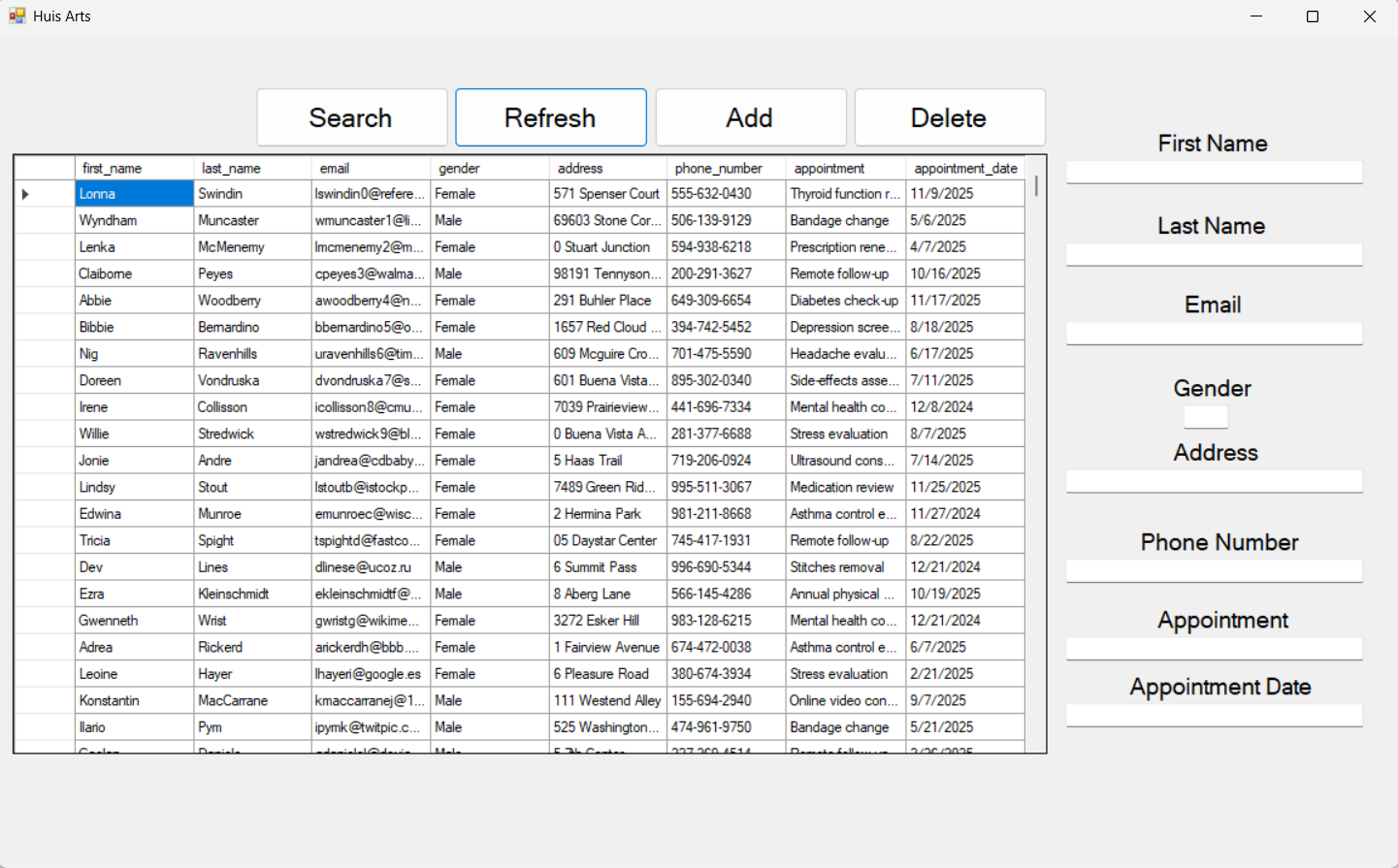Screen dimensions: 1398x868
Task: Click the Search button
Action: [x=351, y=117]
